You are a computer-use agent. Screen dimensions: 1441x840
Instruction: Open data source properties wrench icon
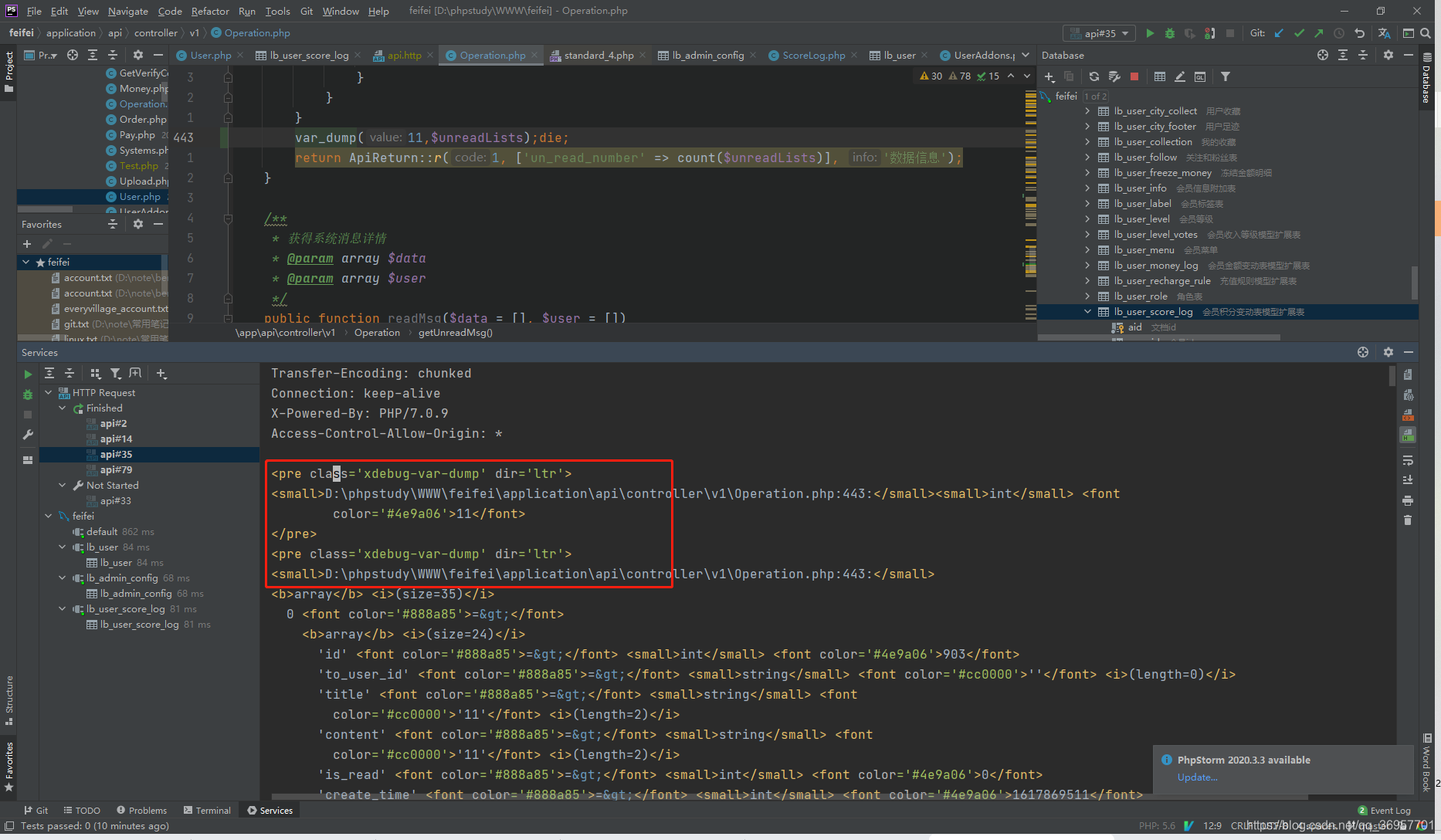click(x=1114, y=76)
